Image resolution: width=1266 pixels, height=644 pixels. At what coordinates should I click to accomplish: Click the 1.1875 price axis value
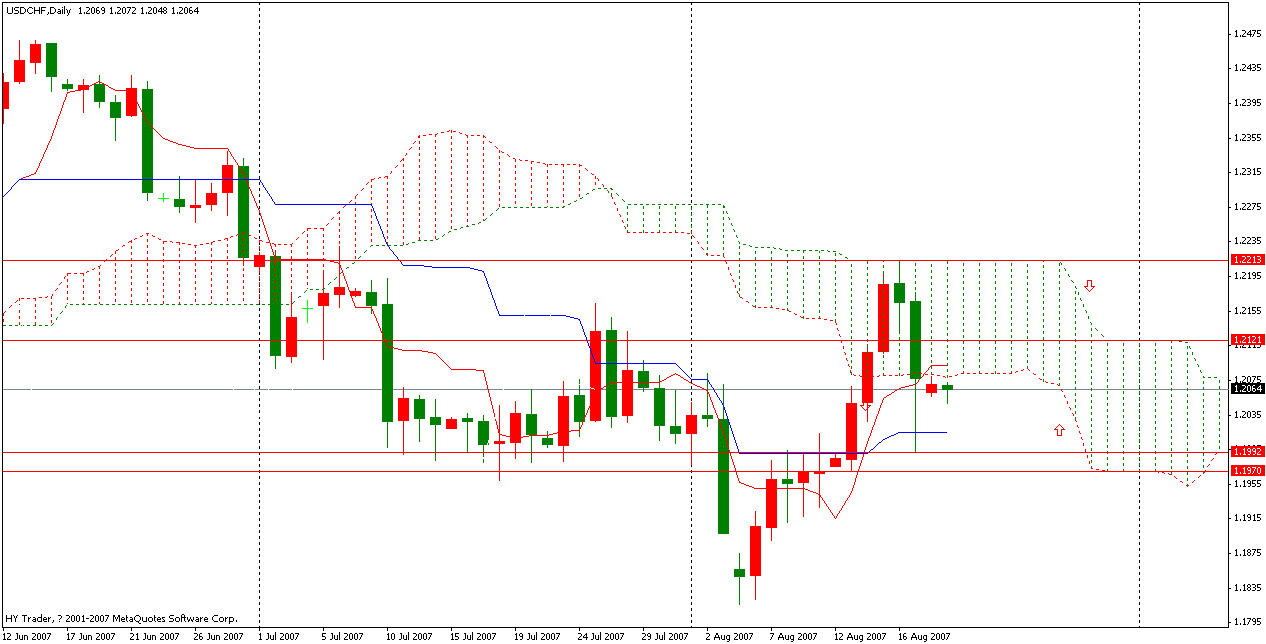[x=1248, y=553]
